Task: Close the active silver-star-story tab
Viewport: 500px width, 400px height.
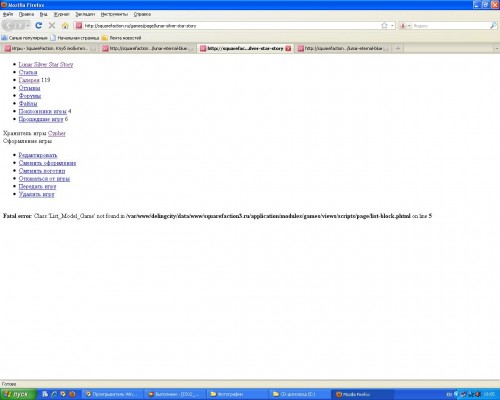Action: point(288,49)
